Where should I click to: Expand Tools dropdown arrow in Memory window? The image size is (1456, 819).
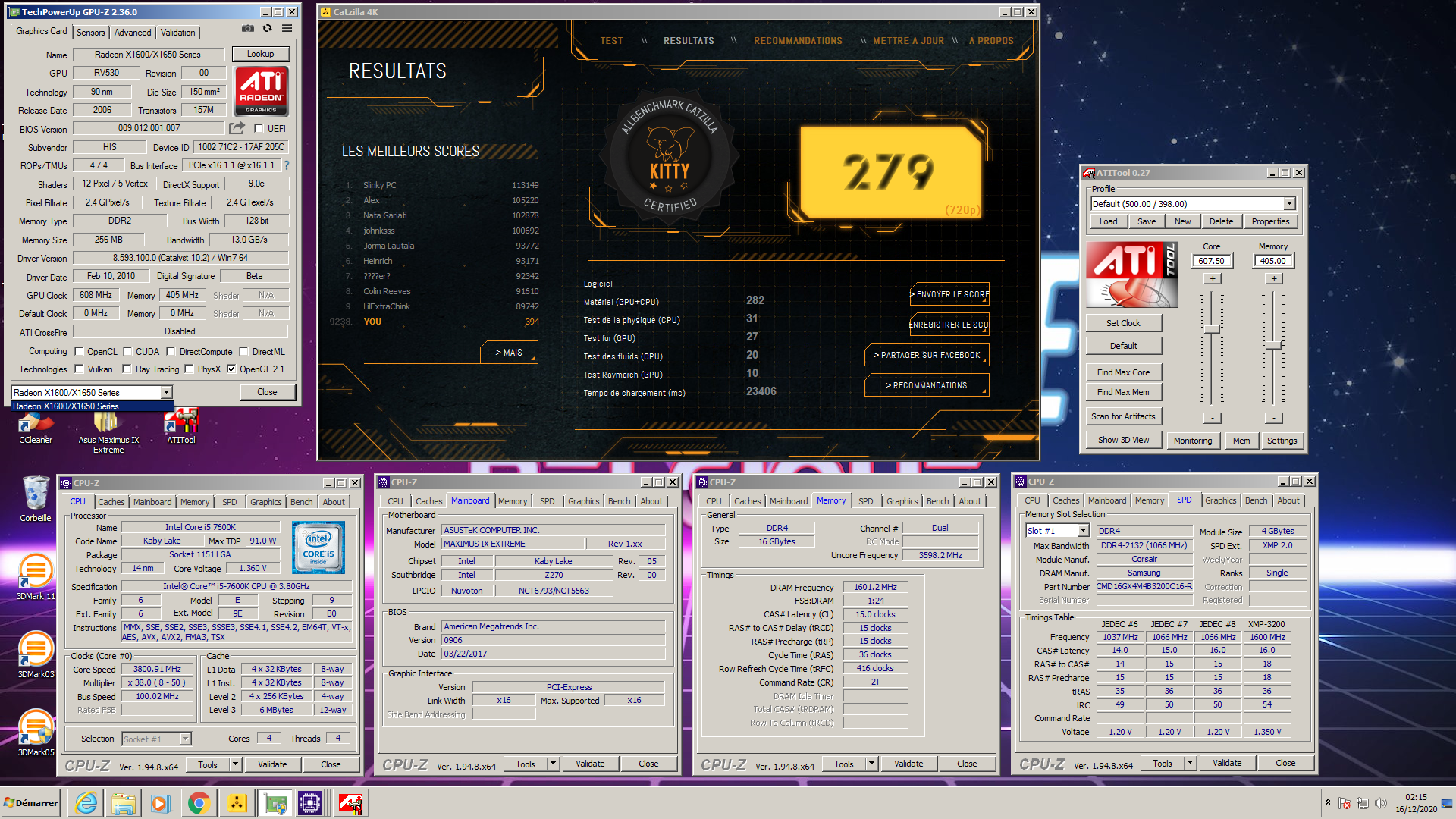(x=871, y=764)
